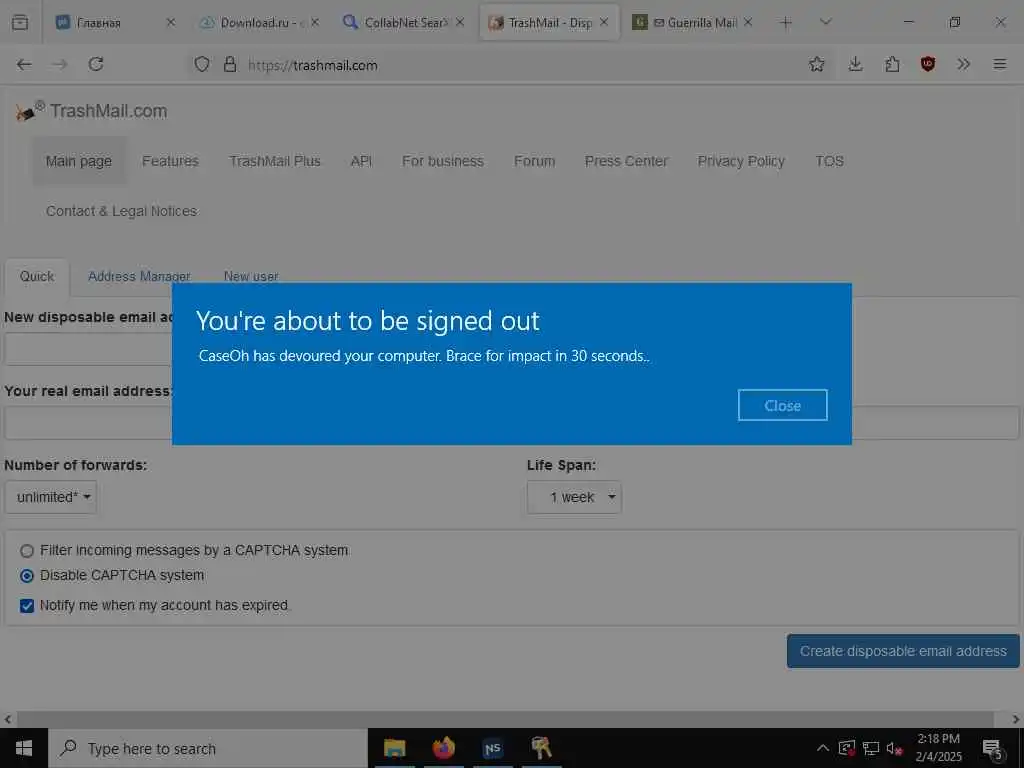Screen dimensions: 1024x768
Task: Click tray security alert icon
Action: tap(847, 748)
